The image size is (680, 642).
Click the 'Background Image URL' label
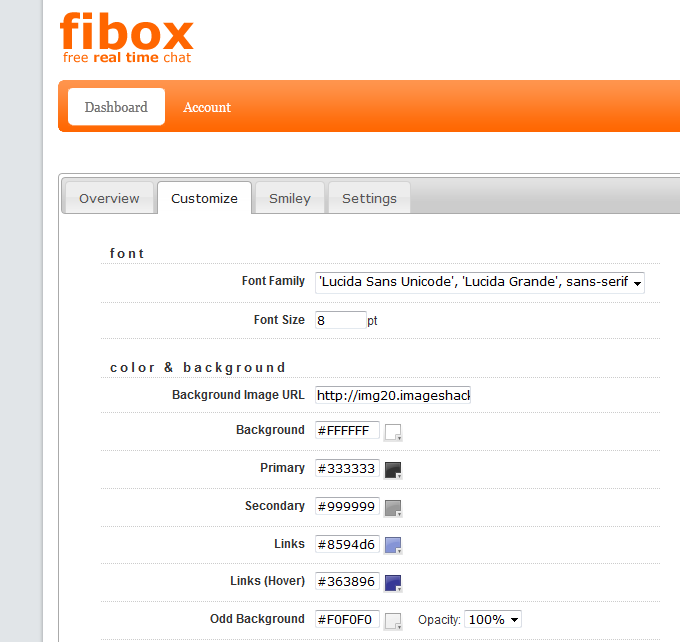(x=238, y=395)
